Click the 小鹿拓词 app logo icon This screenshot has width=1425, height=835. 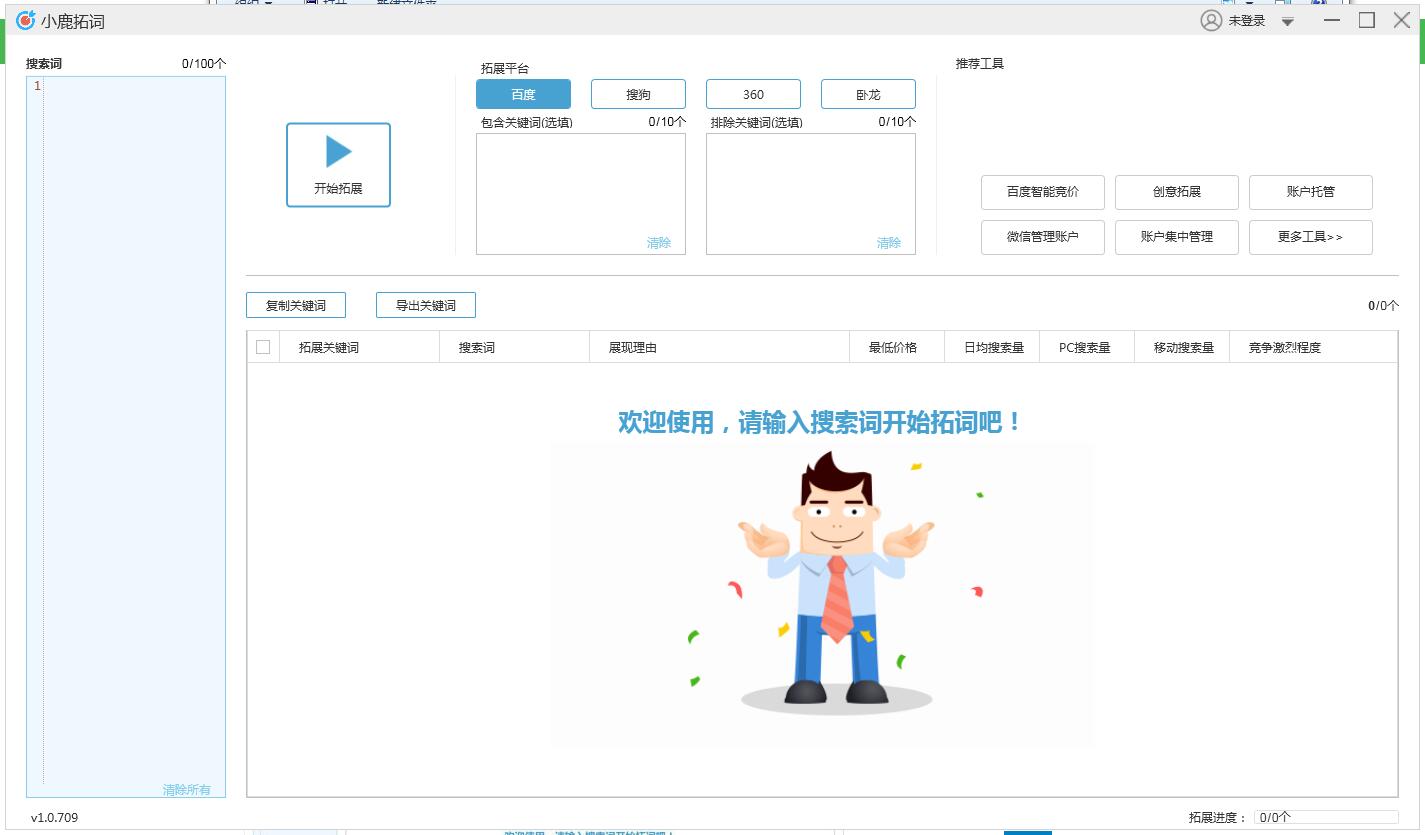25,20
